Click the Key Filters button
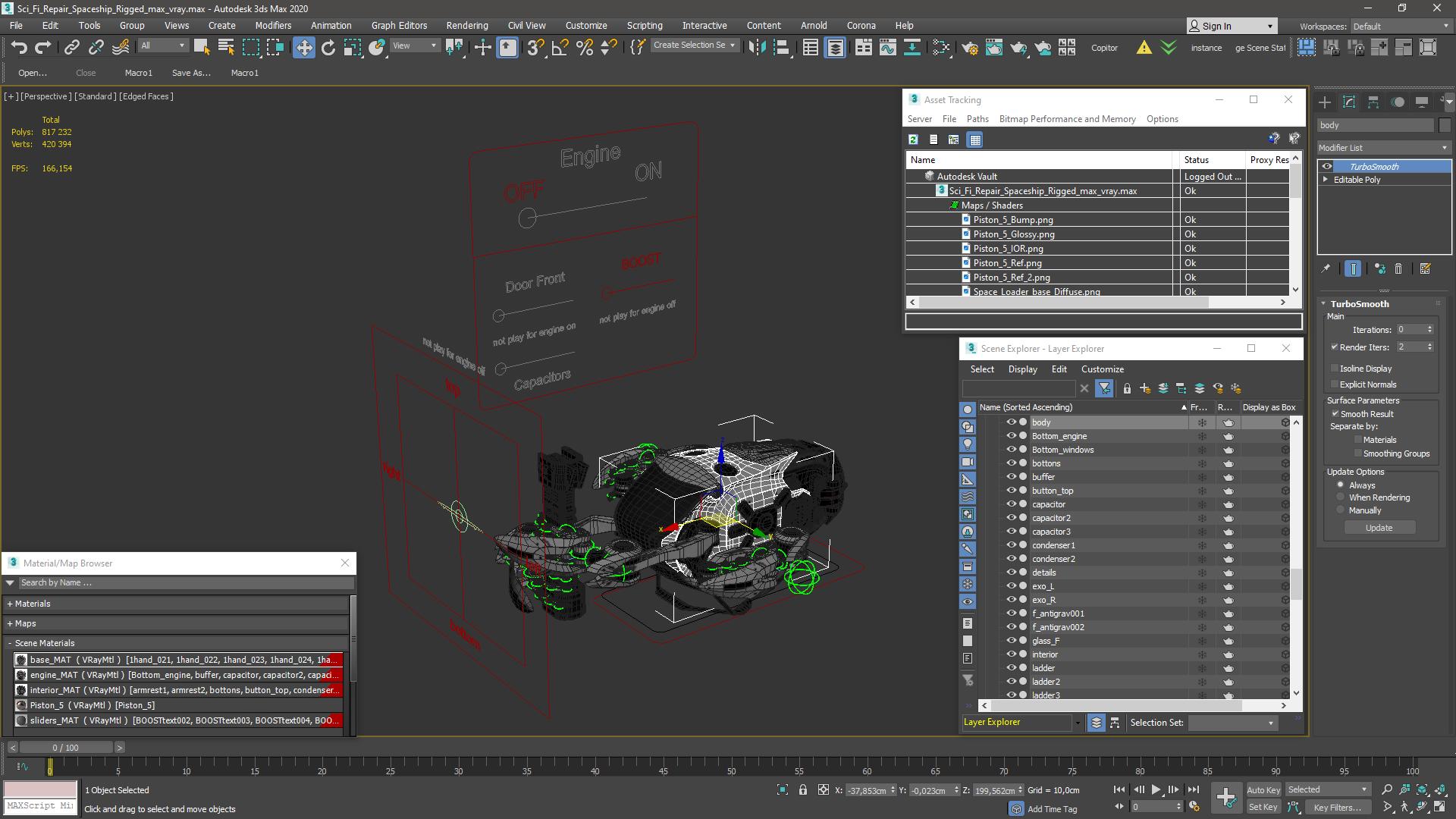 click(1337, 808)
